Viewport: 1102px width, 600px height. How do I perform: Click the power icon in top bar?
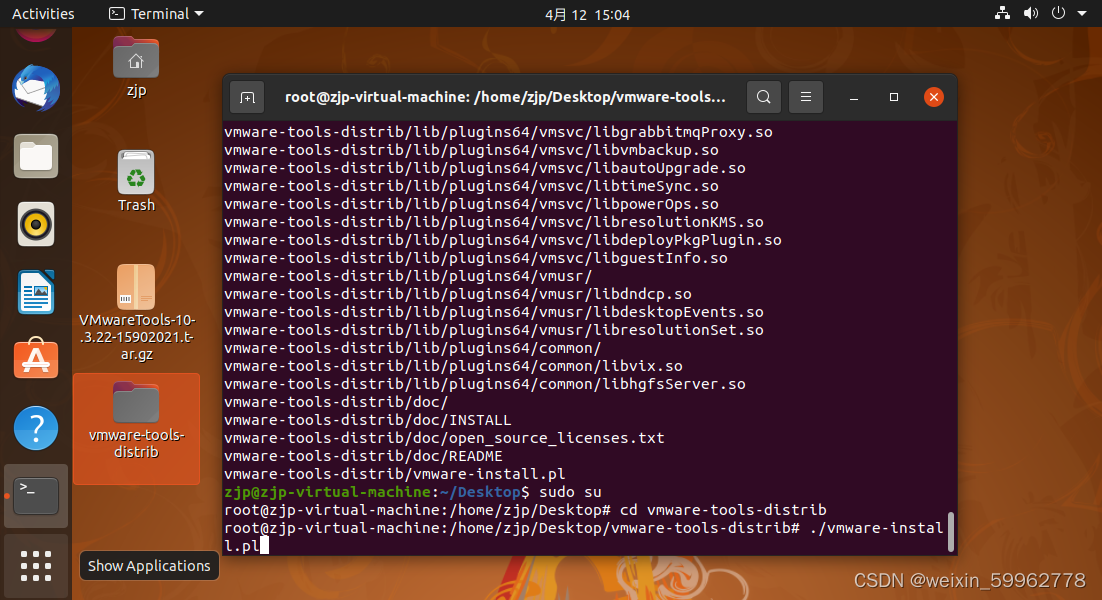(1058, 13)
